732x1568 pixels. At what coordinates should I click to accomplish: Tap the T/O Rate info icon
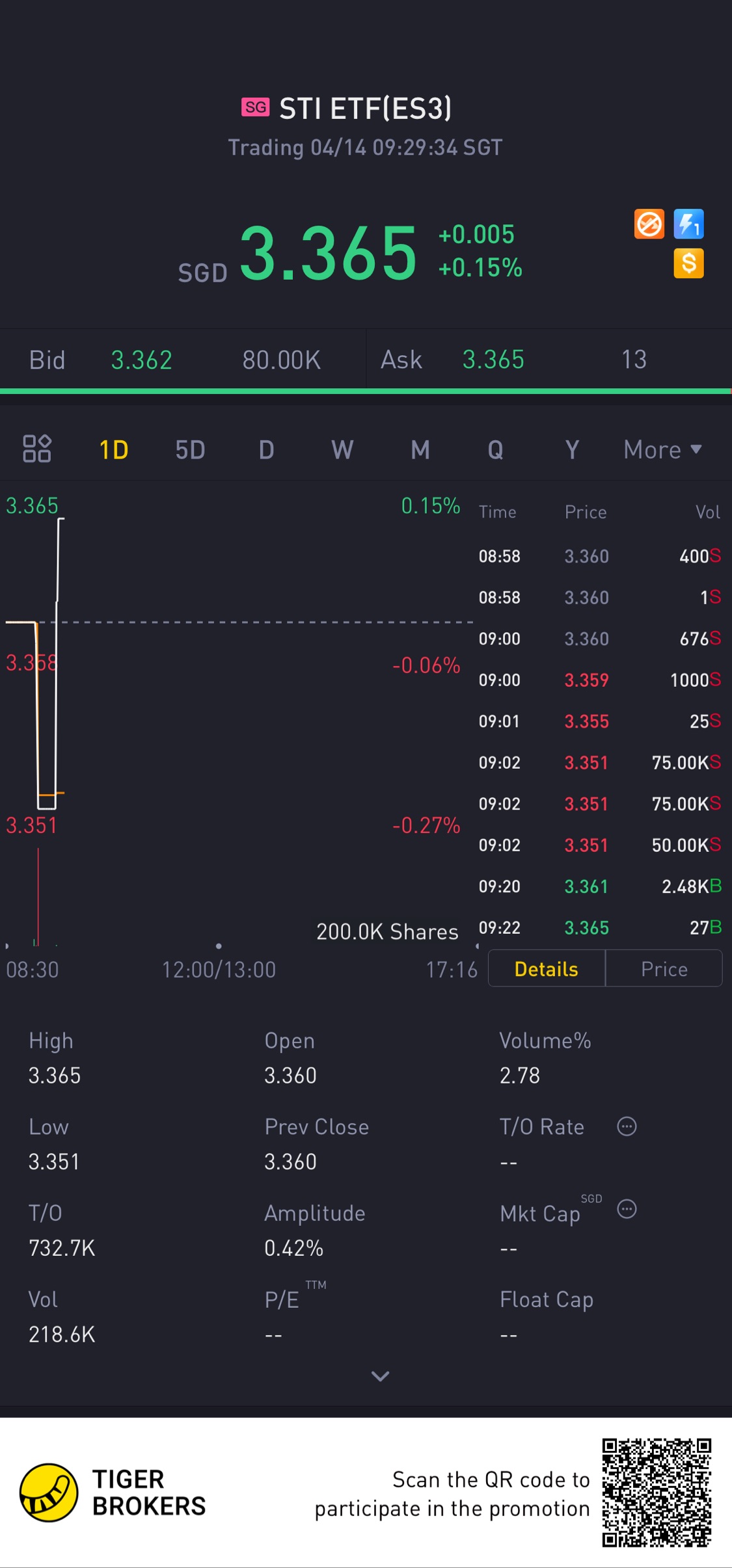point(627,1126)
